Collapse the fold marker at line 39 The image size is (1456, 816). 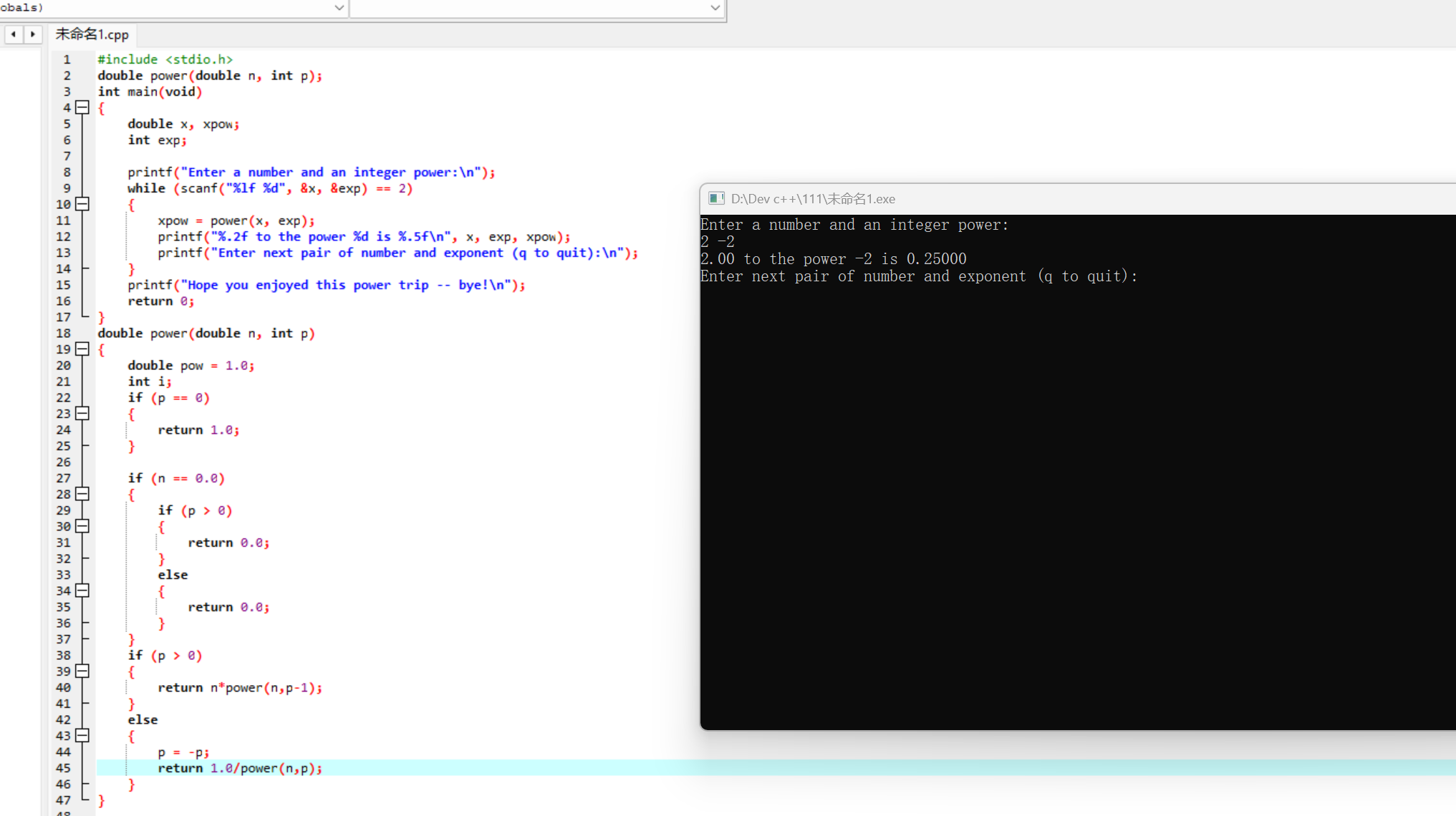(82, 671)
